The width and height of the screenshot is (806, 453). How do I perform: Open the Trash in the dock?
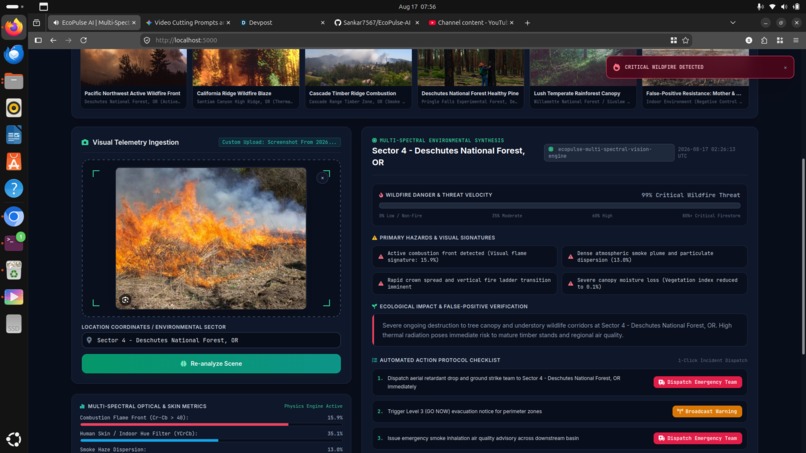pyautogui.click(x=14, y=270)
